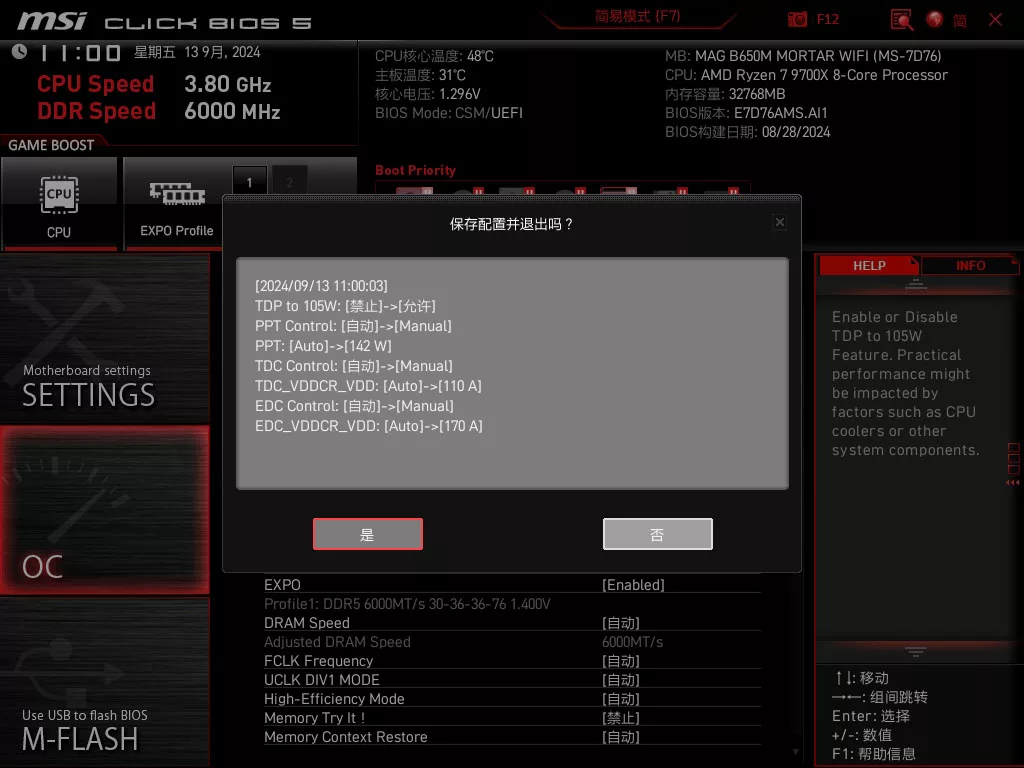
Task: Click the MSI logo in the corner
Action: (52, 19)
